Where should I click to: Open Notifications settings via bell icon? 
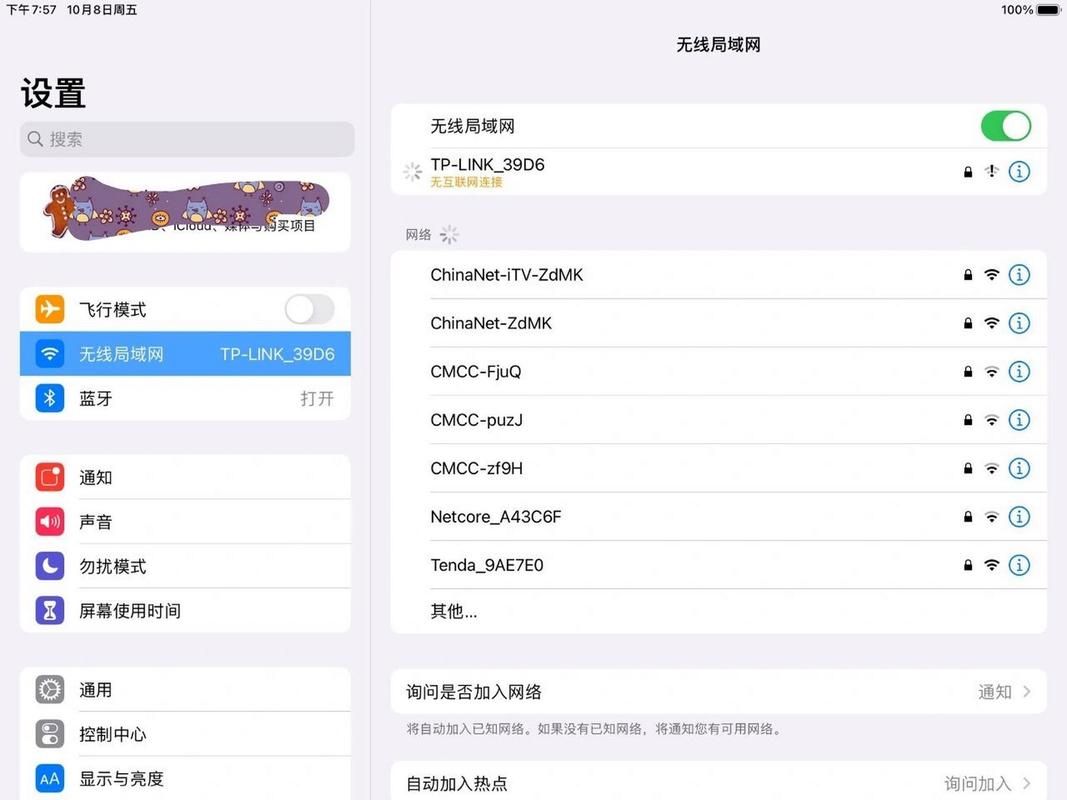49,477
